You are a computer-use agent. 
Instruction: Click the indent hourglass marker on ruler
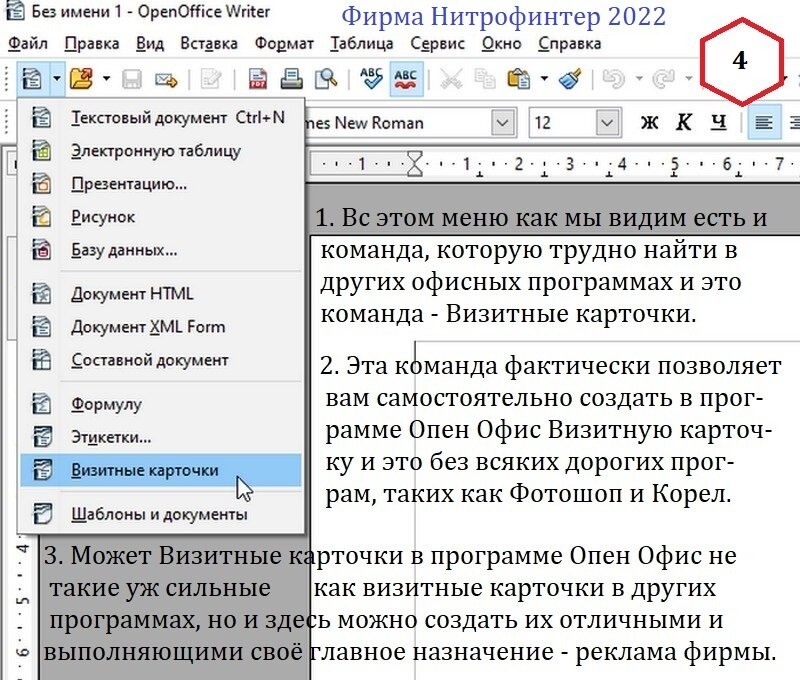pyautogui.click(x=415, y=163)
